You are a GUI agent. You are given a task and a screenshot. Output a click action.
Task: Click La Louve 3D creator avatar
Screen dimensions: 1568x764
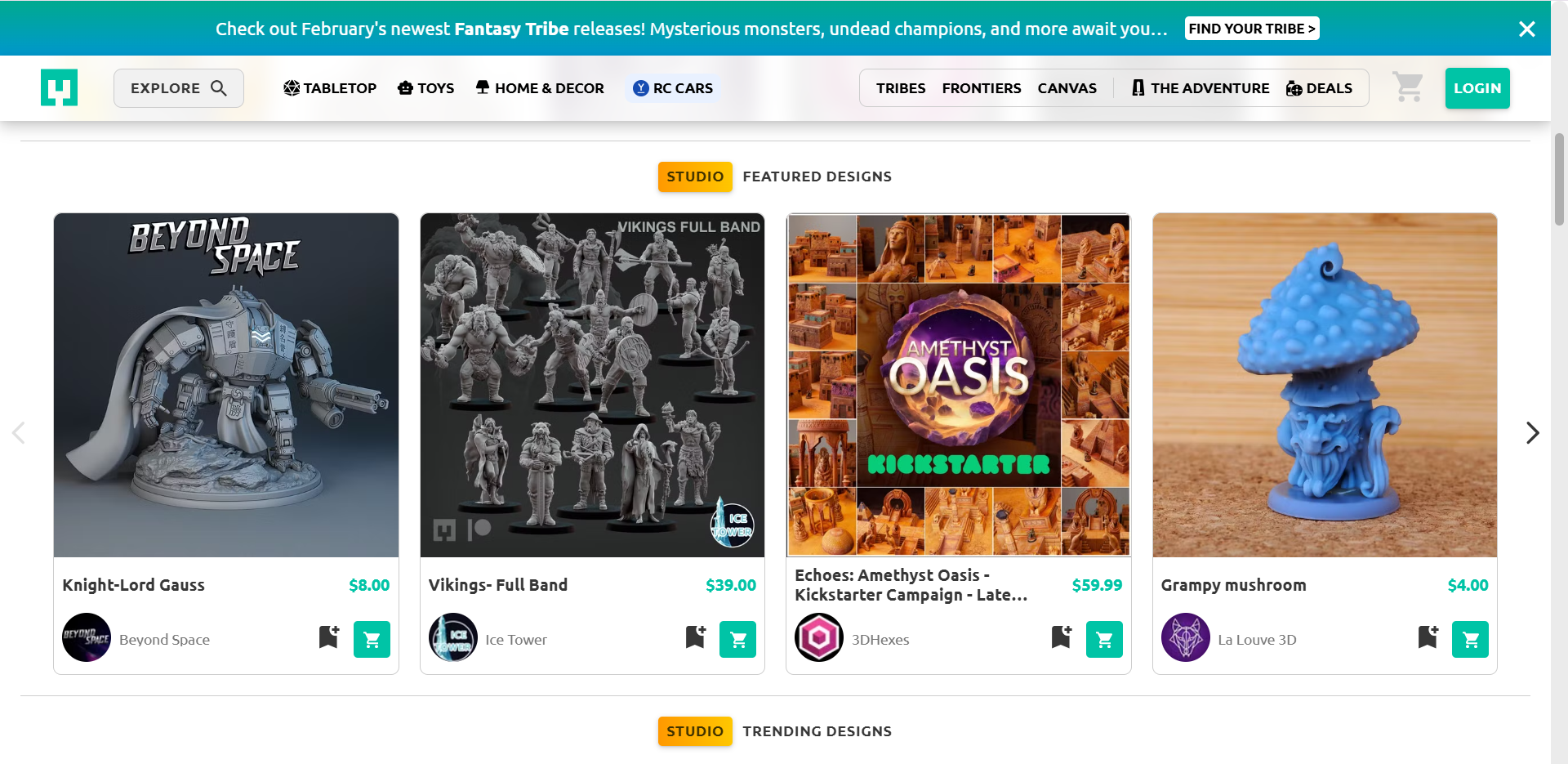[x=1186, y=637]
